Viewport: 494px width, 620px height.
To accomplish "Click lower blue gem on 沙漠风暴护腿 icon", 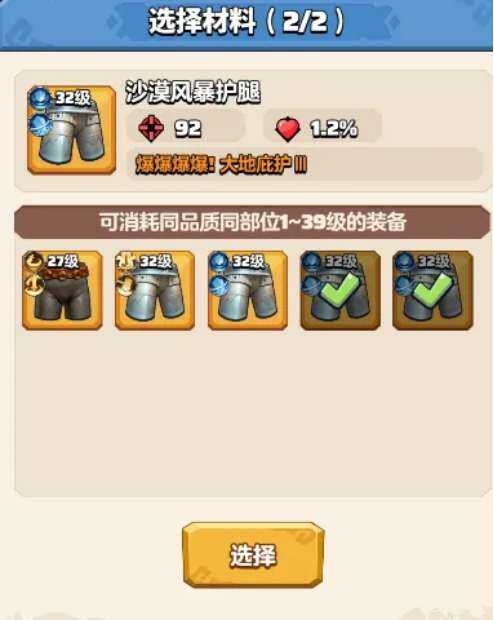I will click(41, 123).
